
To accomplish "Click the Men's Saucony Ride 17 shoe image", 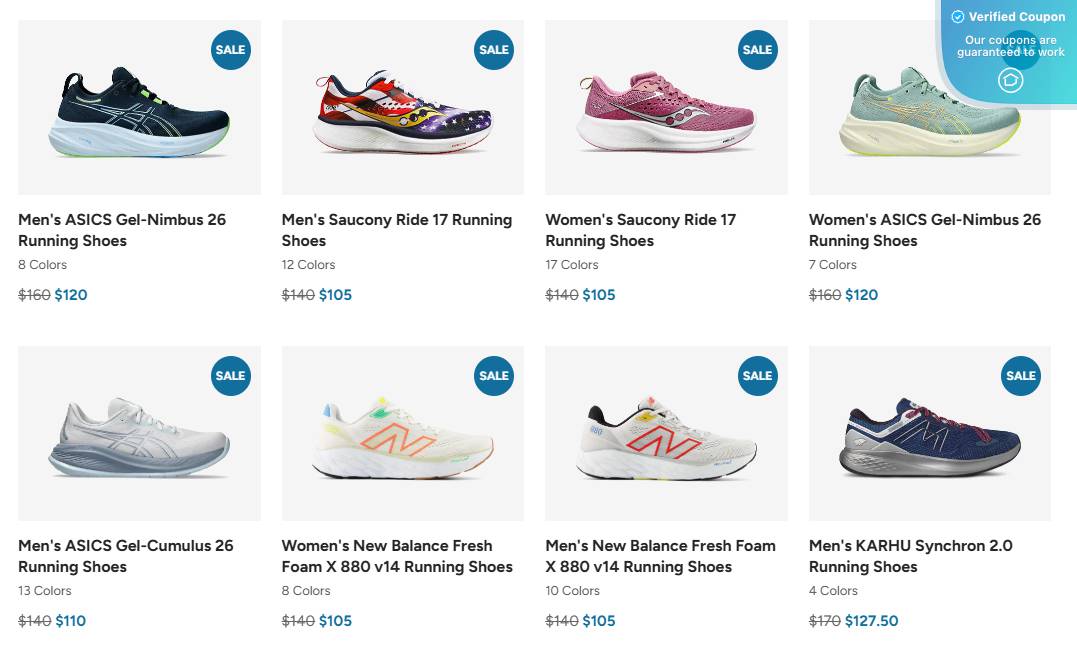I will (x=402, y=108).
